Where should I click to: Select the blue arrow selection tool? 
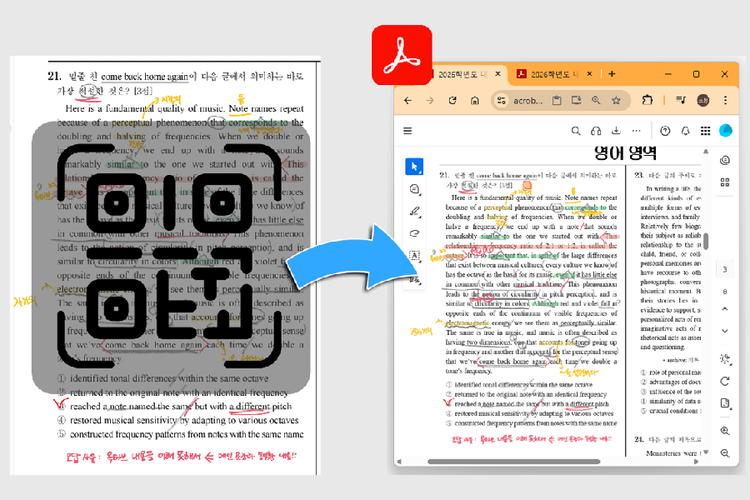tap(414, 167)
